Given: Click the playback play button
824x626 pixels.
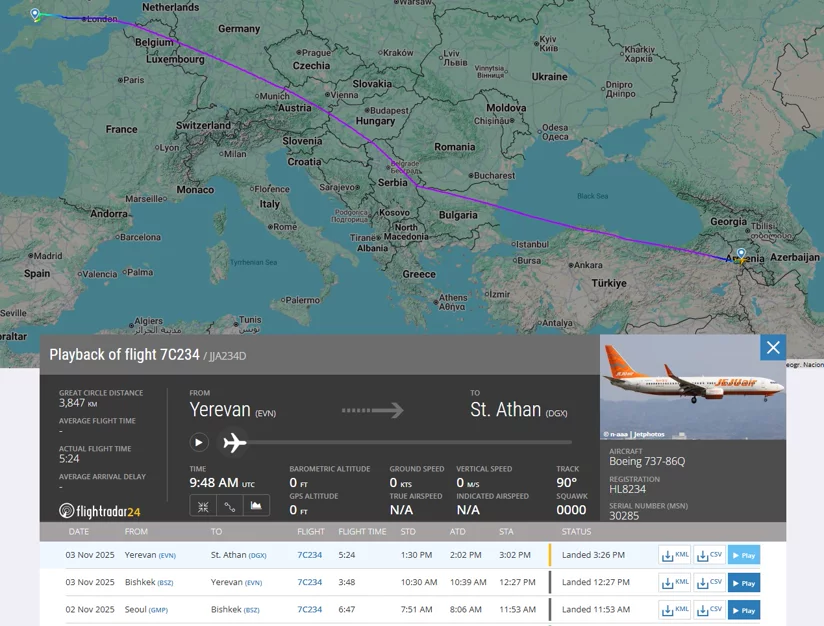Looking at the screenshot, I should pos(199,443).
